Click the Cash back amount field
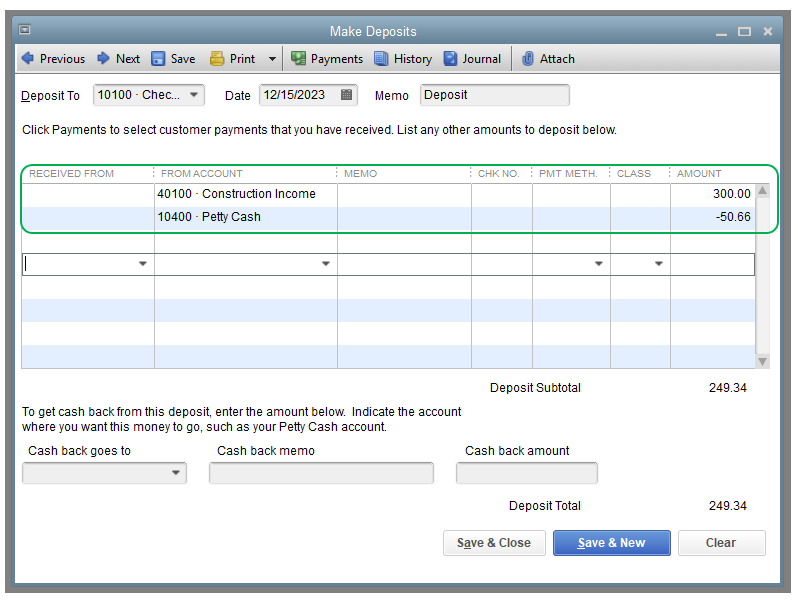Screen dimensions: 798x604 [x=527, y=473]
